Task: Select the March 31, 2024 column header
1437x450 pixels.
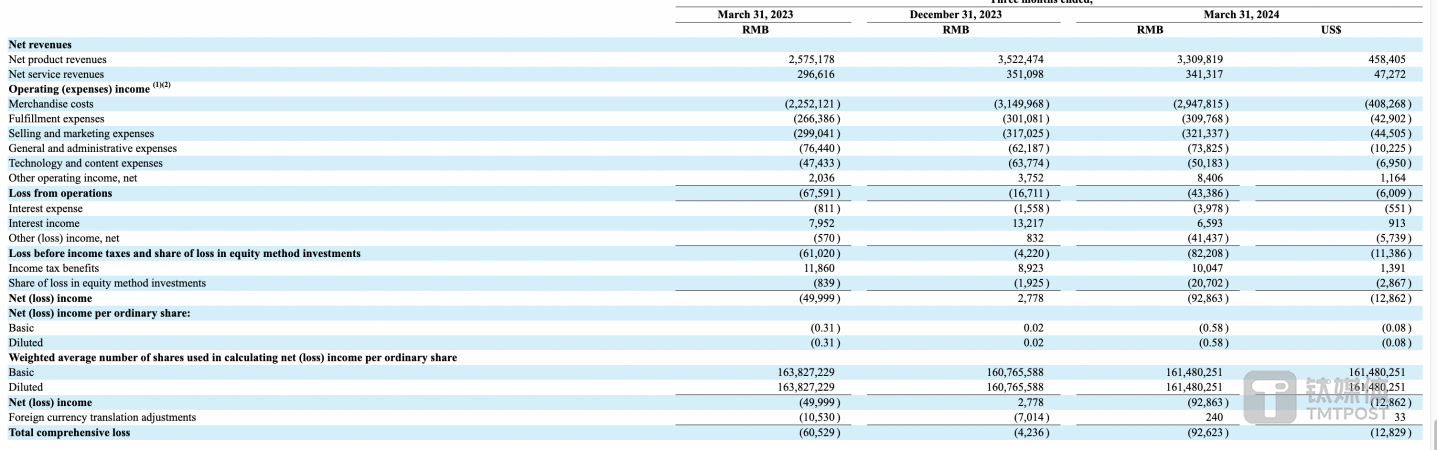Action: [1240, 15]
